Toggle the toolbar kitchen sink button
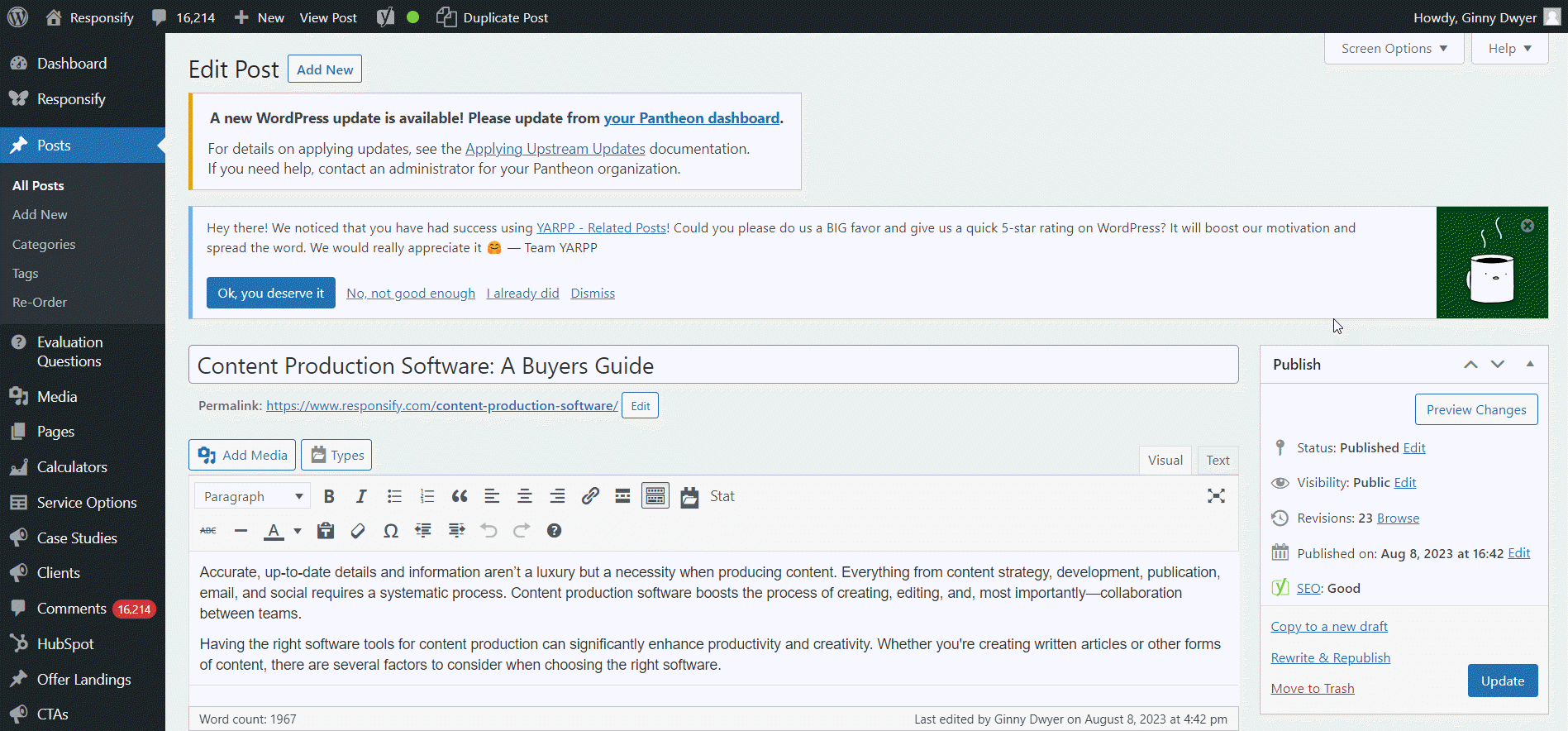The image size is (1568, 731). [655, 496]
